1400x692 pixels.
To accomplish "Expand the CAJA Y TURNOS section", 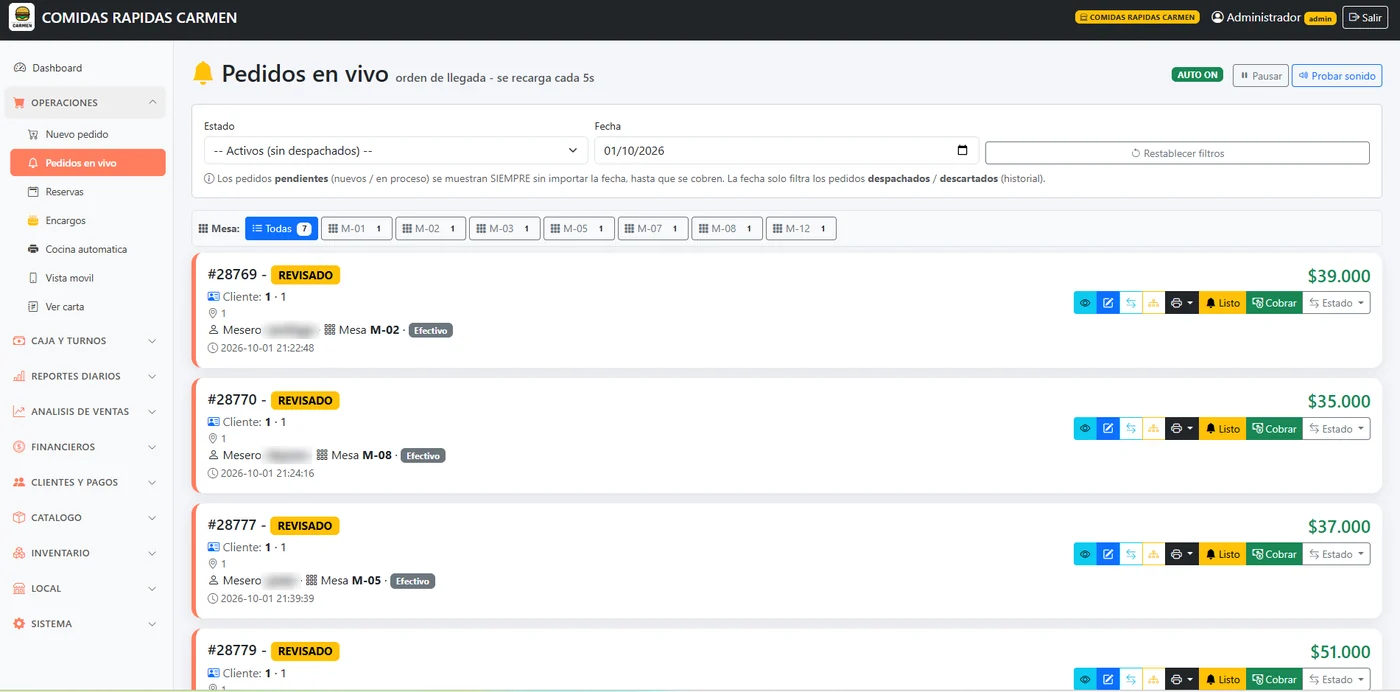I will point(86,341).
